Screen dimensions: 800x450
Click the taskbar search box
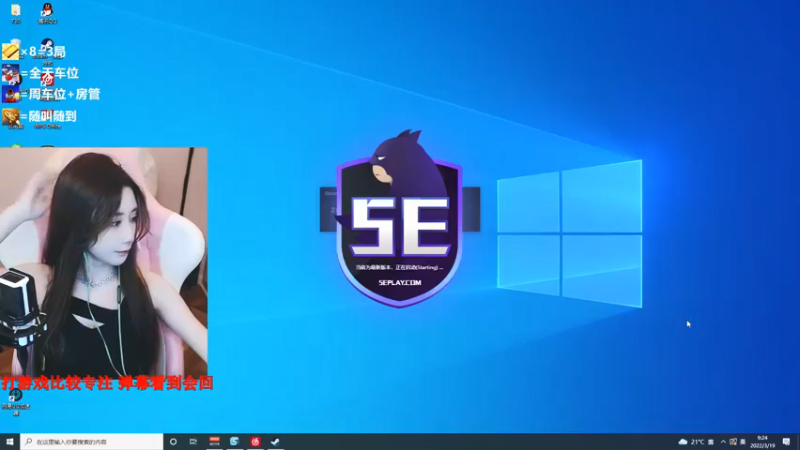(x=92, y=442)
